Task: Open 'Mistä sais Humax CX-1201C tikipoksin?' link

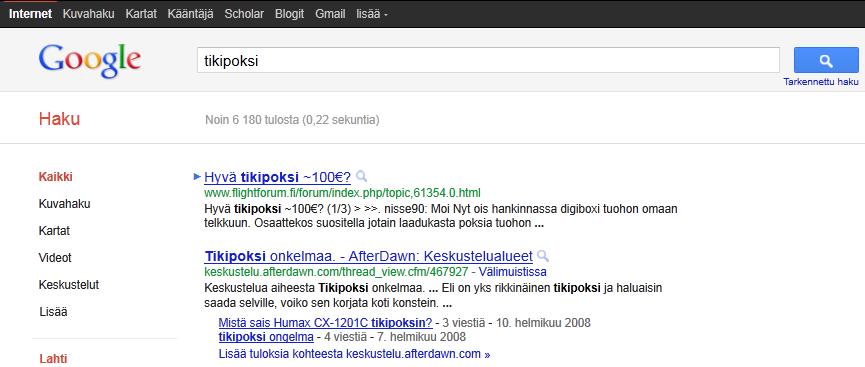Action: [x=325, y=322]
